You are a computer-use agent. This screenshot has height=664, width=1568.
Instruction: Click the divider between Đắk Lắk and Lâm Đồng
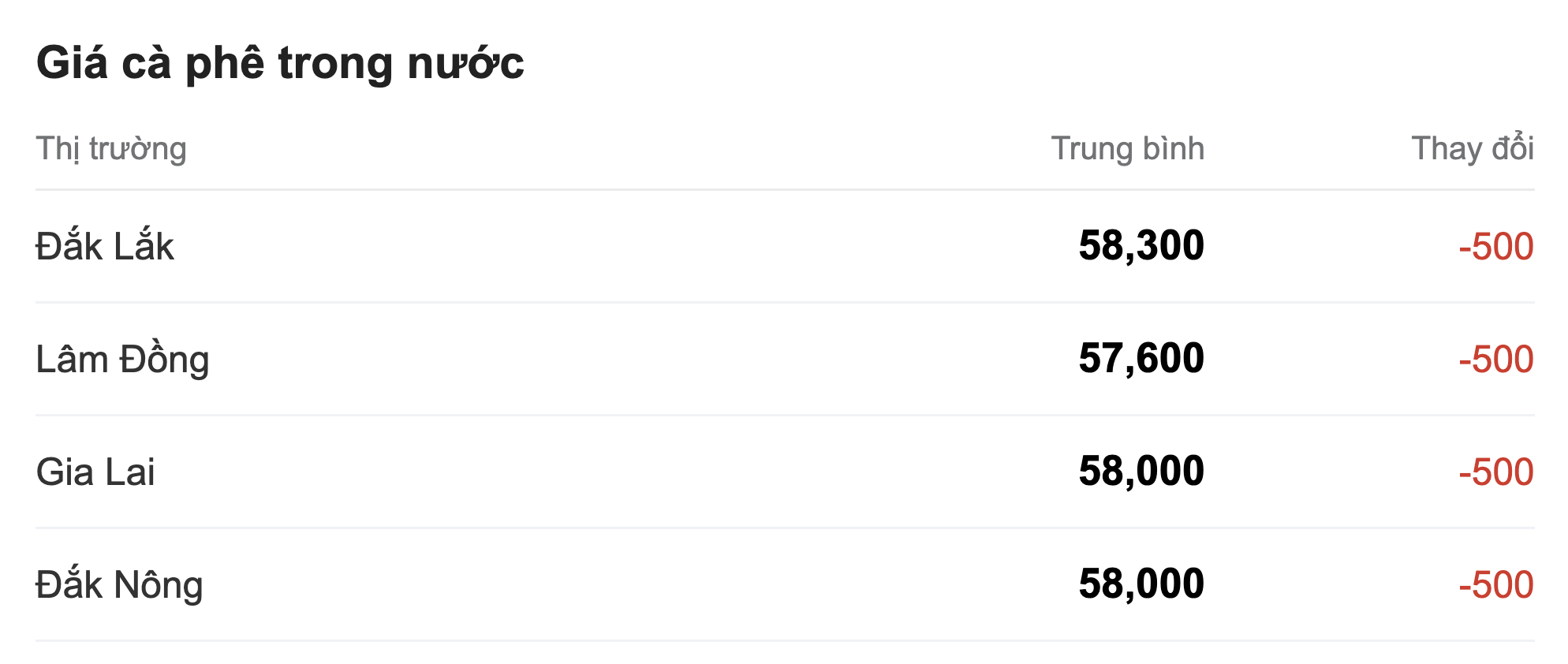[x=784, y=302]
